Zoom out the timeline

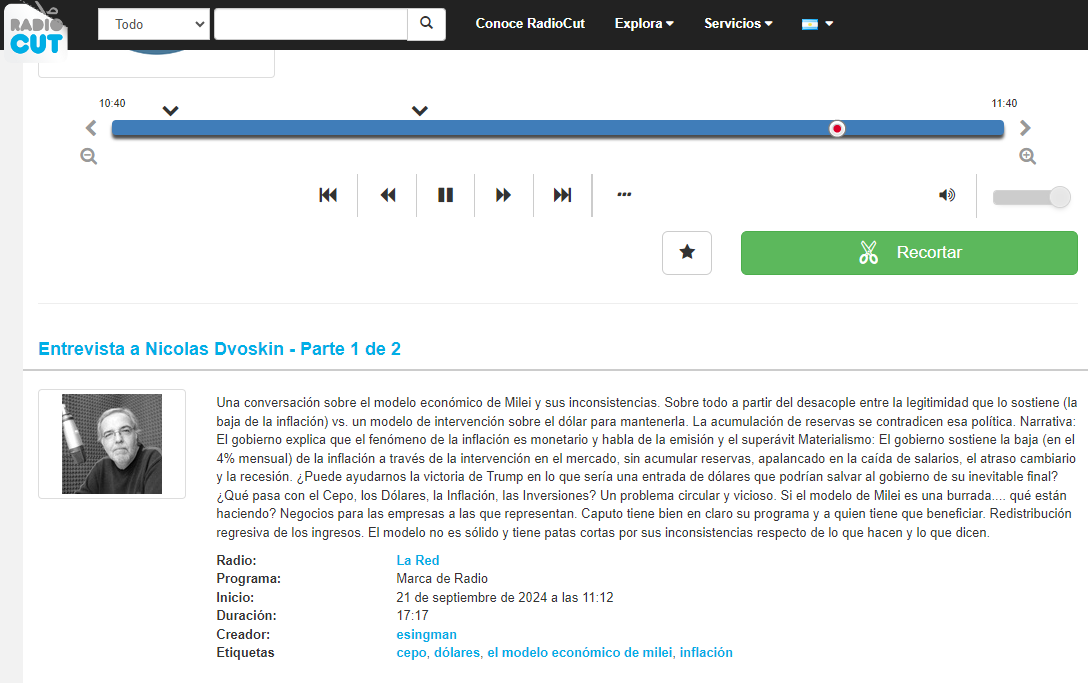[x=89, y=157]
